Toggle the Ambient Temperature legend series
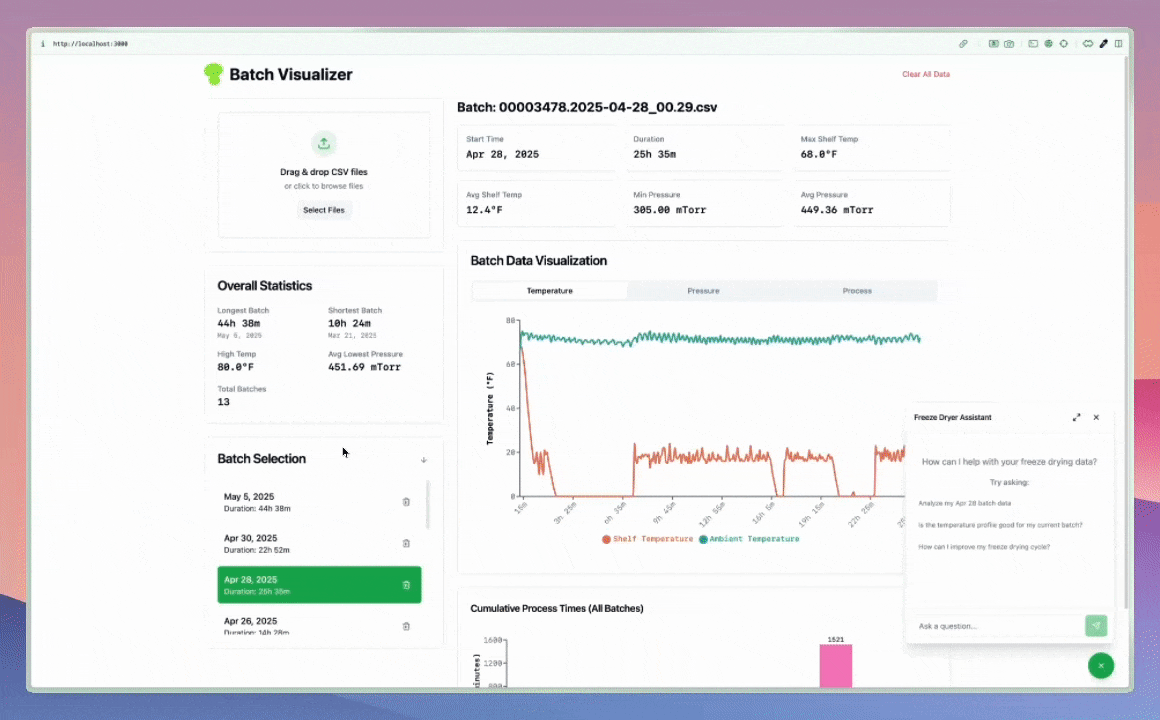Screen dimensions: 1160x720 749,539
